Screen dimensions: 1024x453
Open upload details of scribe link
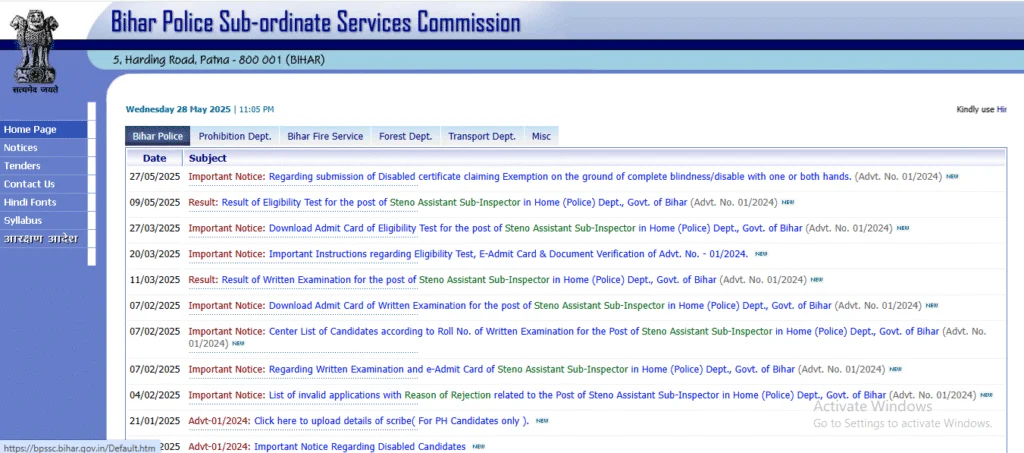tap(391, 421)
